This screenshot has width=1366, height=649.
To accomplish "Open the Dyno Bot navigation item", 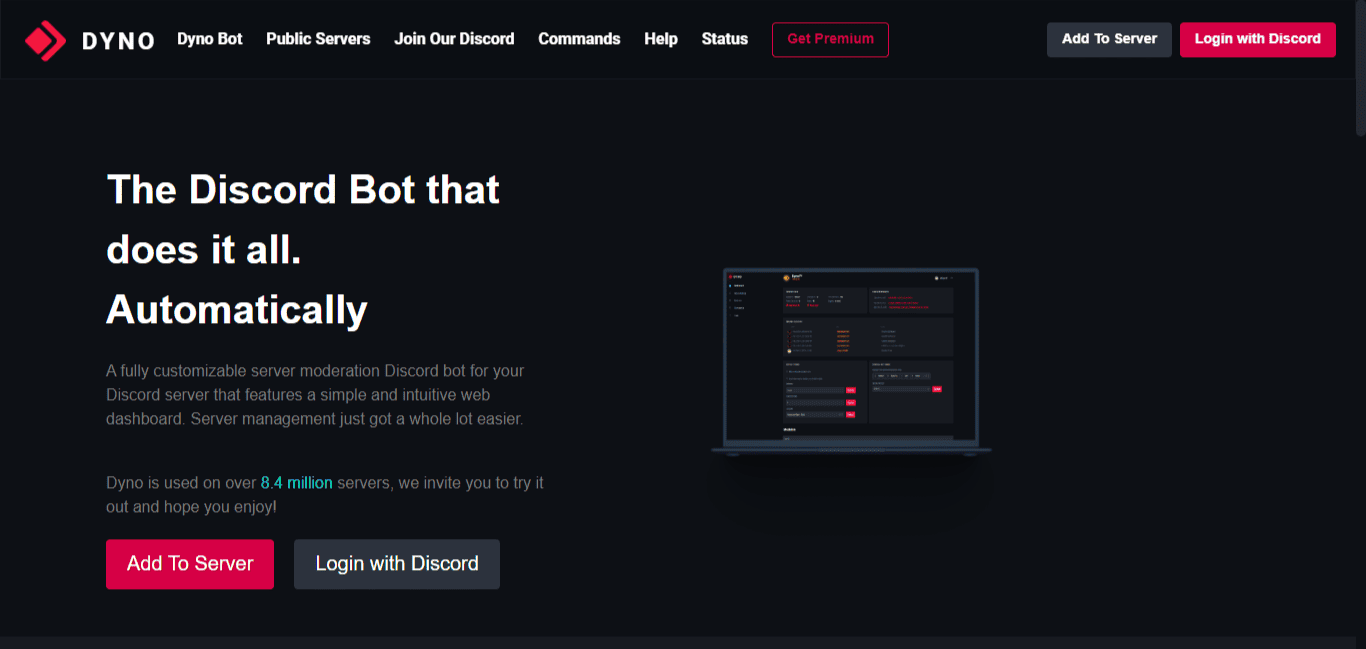I will (x=210, y=39).
